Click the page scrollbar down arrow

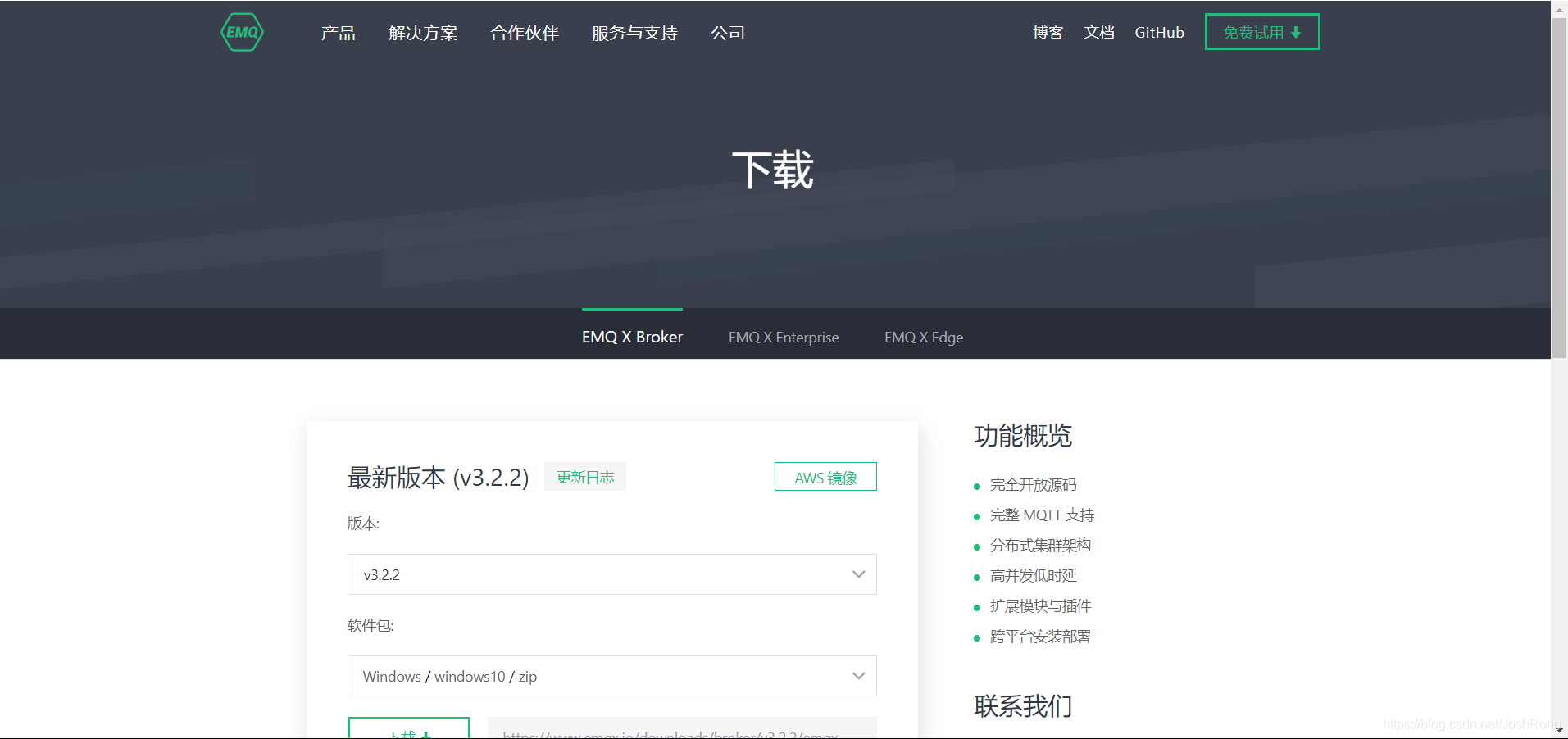pos(1559,730)
